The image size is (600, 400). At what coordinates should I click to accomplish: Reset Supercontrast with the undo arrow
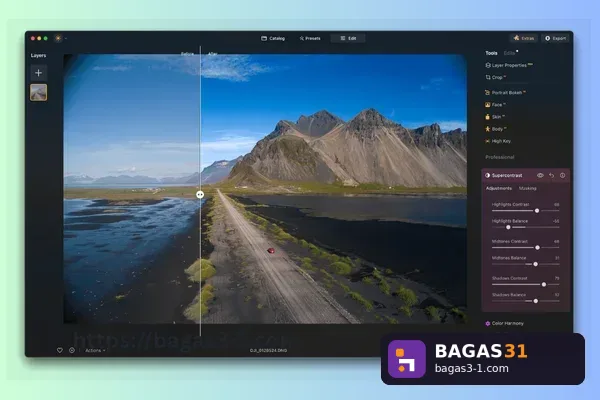pos(551,175)
